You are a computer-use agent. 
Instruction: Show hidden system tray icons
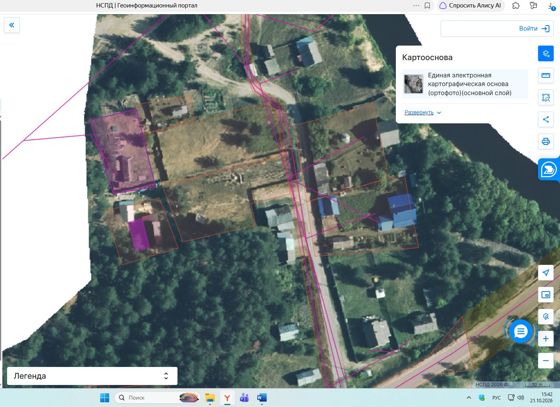[469, 397]
